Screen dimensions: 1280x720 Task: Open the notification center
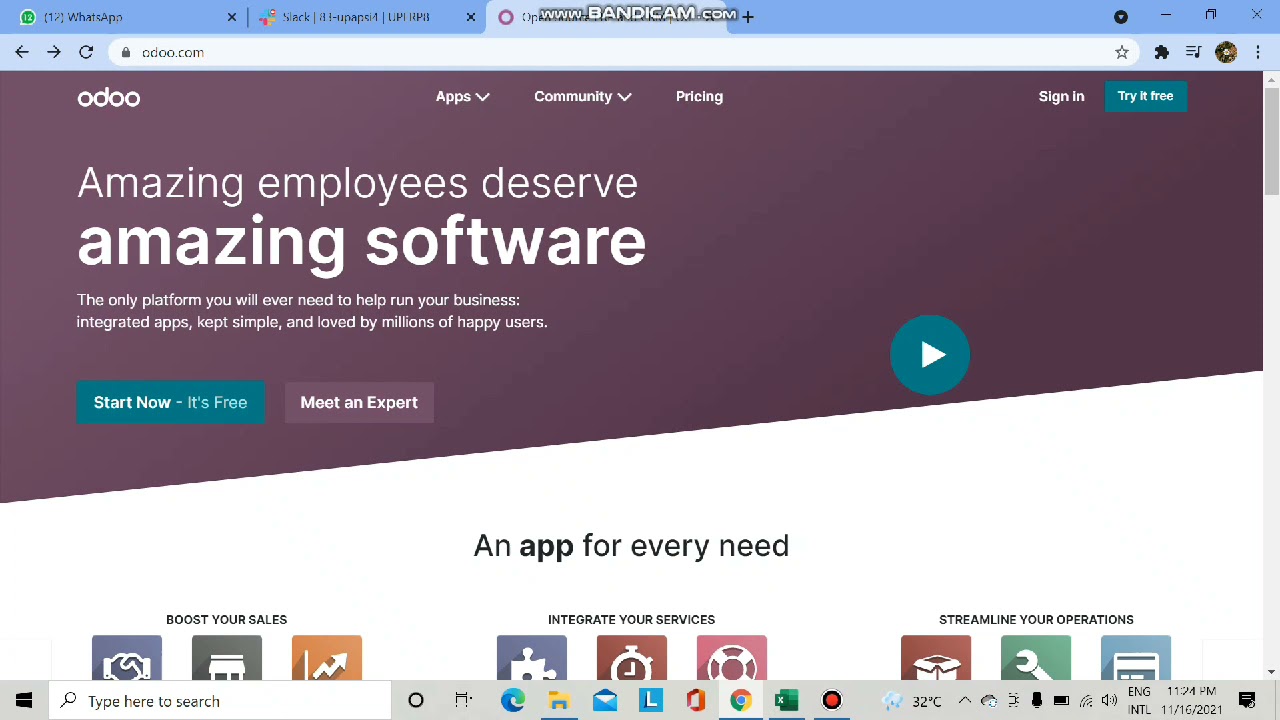pyautogui.click(x=1247, y=701)
